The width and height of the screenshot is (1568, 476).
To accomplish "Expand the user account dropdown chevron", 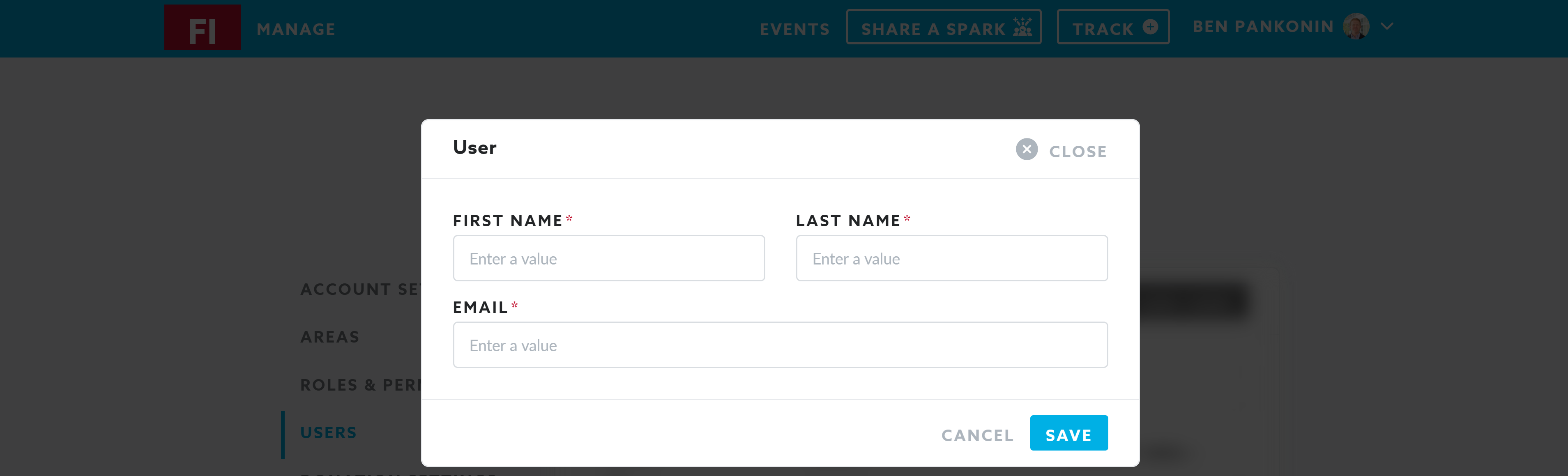I will point(1386,27).
